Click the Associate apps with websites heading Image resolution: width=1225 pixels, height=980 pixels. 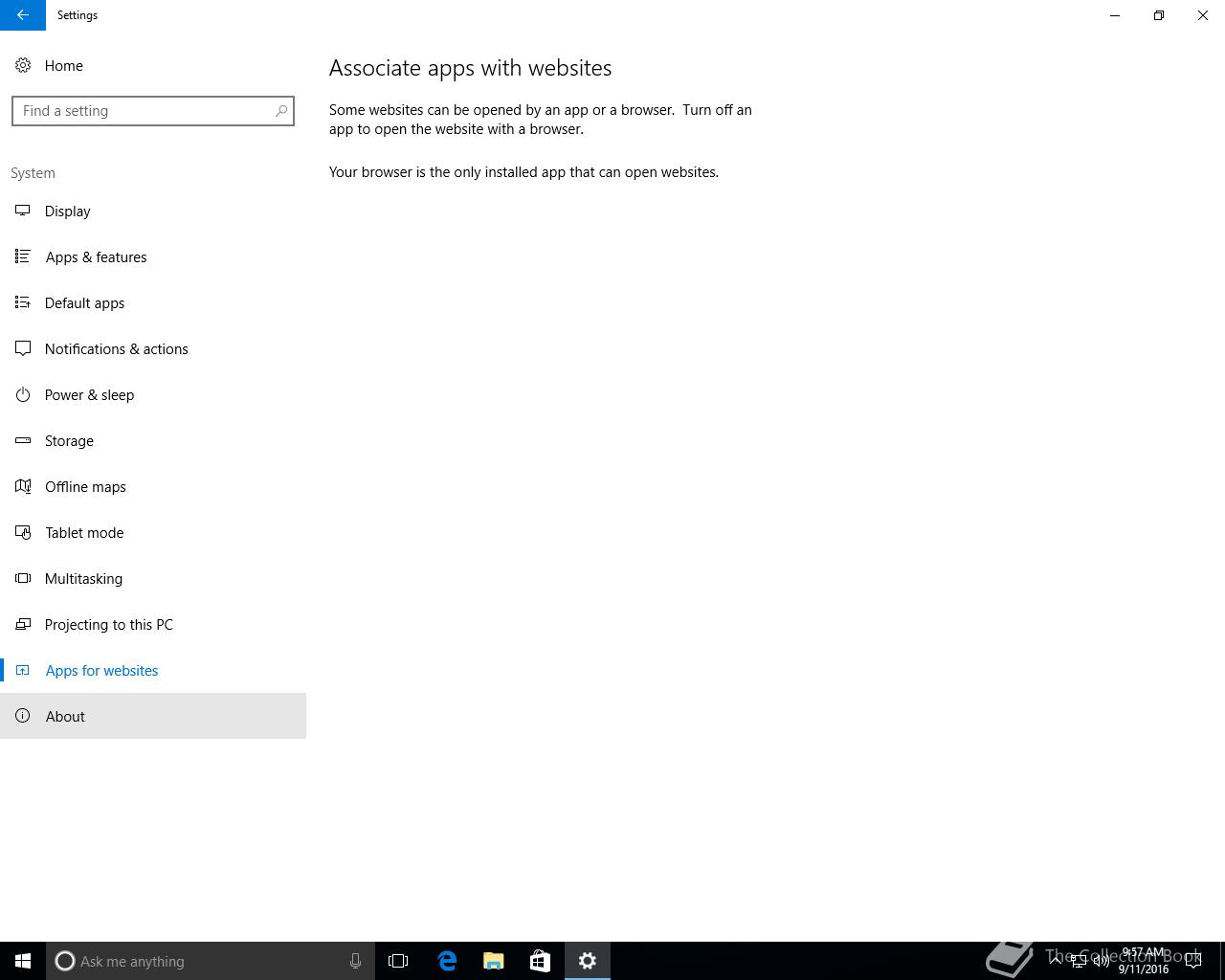470,68
